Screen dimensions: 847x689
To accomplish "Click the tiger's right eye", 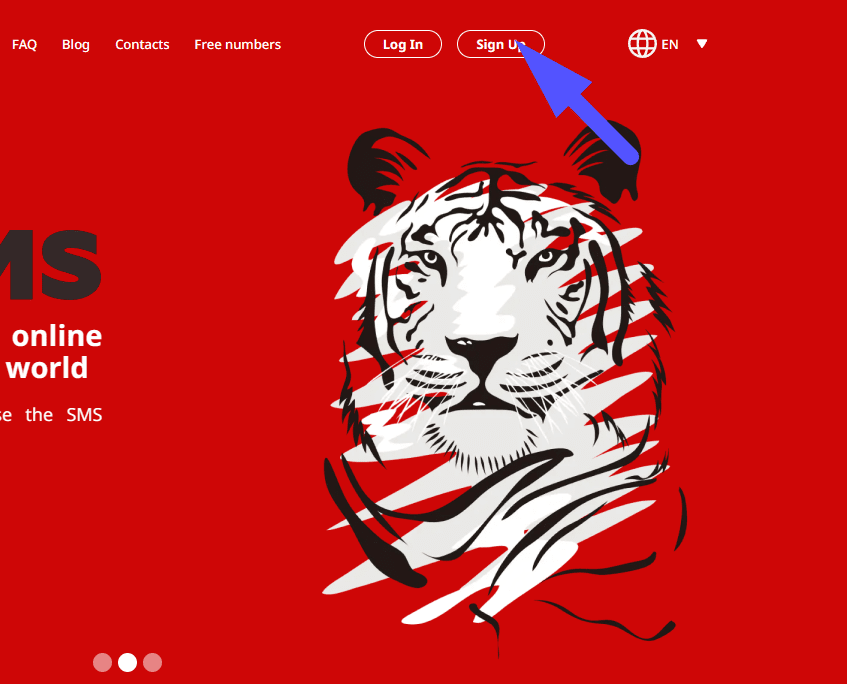I will tap(546, 257).
